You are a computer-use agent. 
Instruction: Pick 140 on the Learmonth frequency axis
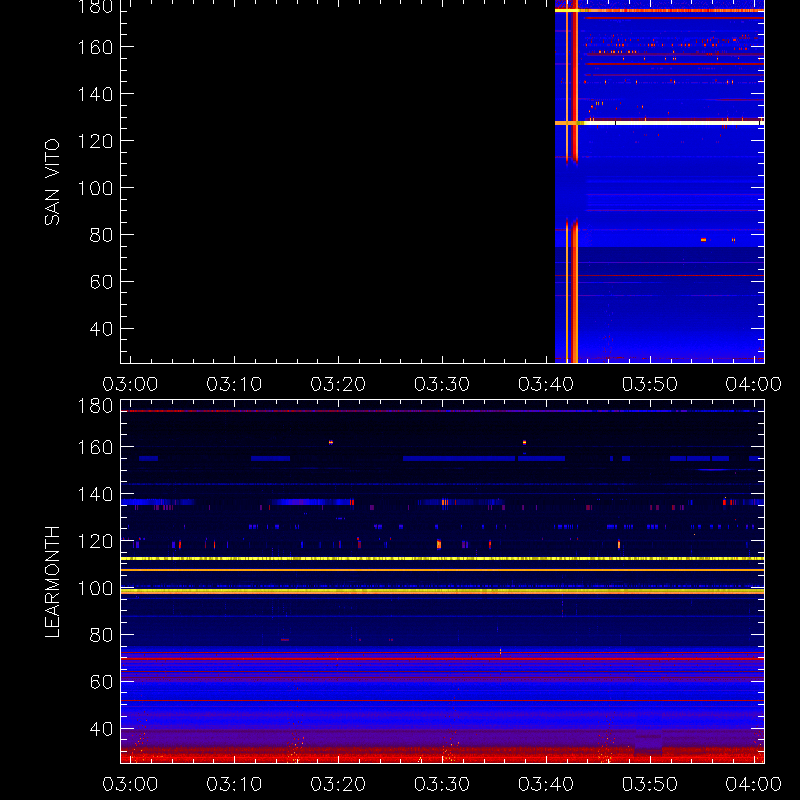(95, 494)
